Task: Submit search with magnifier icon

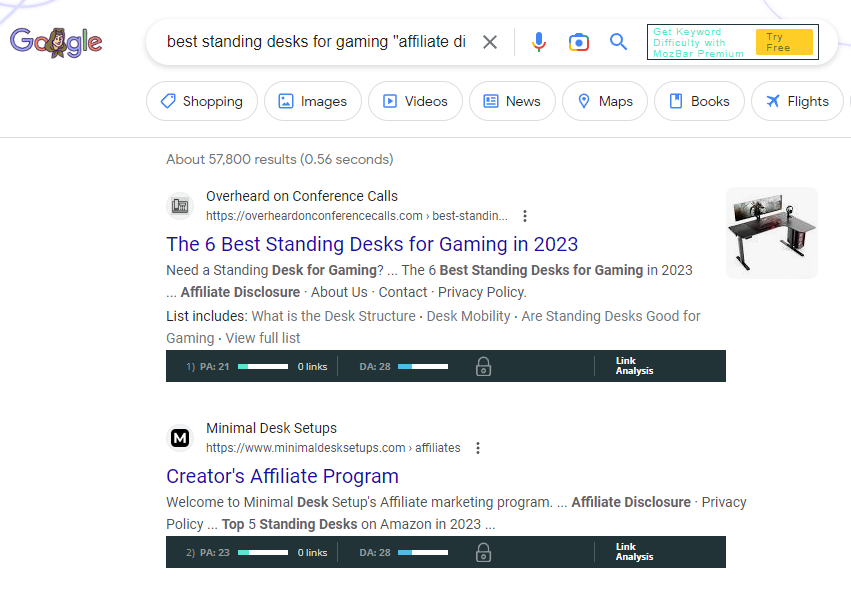Action: point(618,42)
